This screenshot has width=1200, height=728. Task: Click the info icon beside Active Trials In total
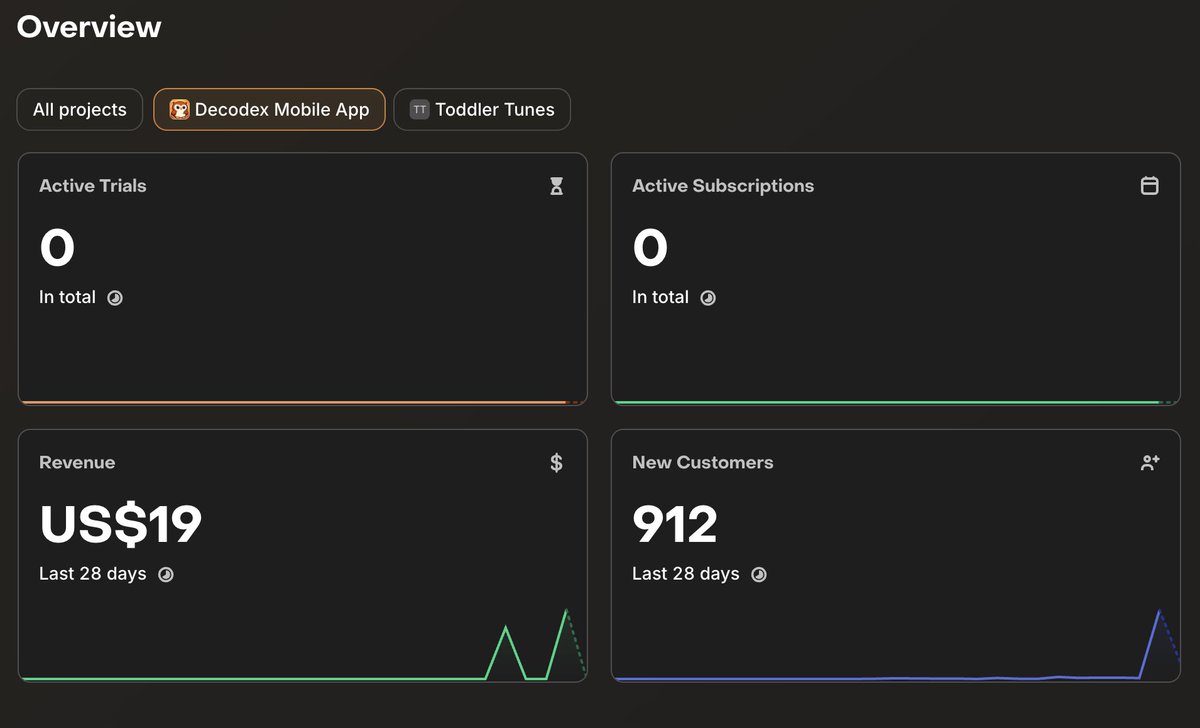(x=115, y=298)
